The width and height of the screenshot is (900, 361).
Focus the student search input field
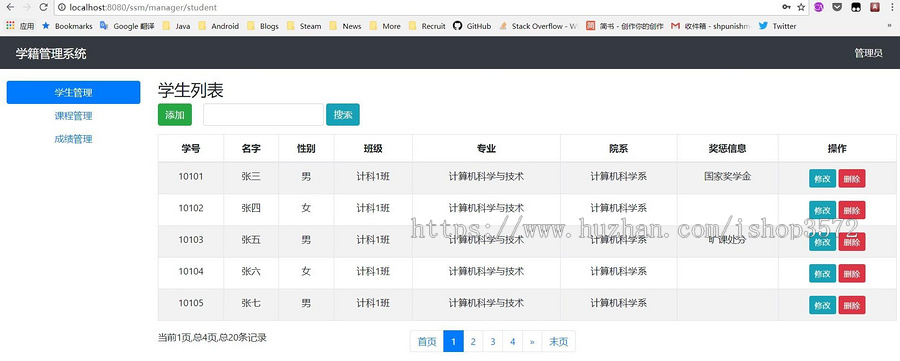point(263,115)
